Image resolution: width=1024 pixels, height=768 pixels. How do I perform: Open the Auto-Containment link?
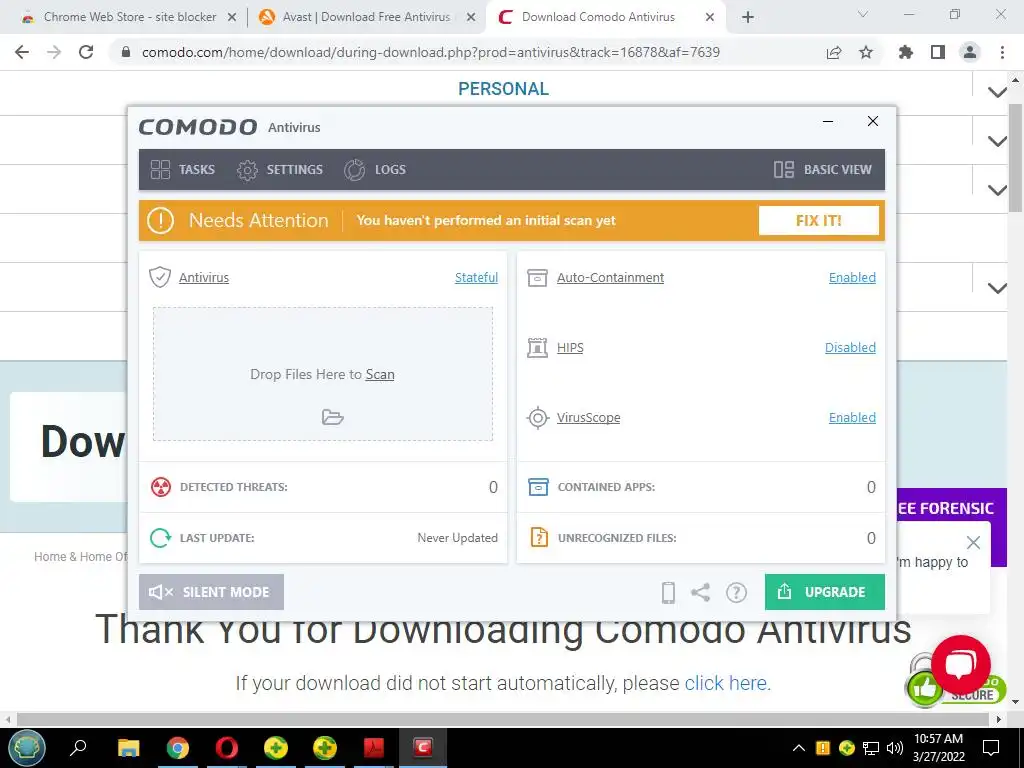tap(610, 278)
